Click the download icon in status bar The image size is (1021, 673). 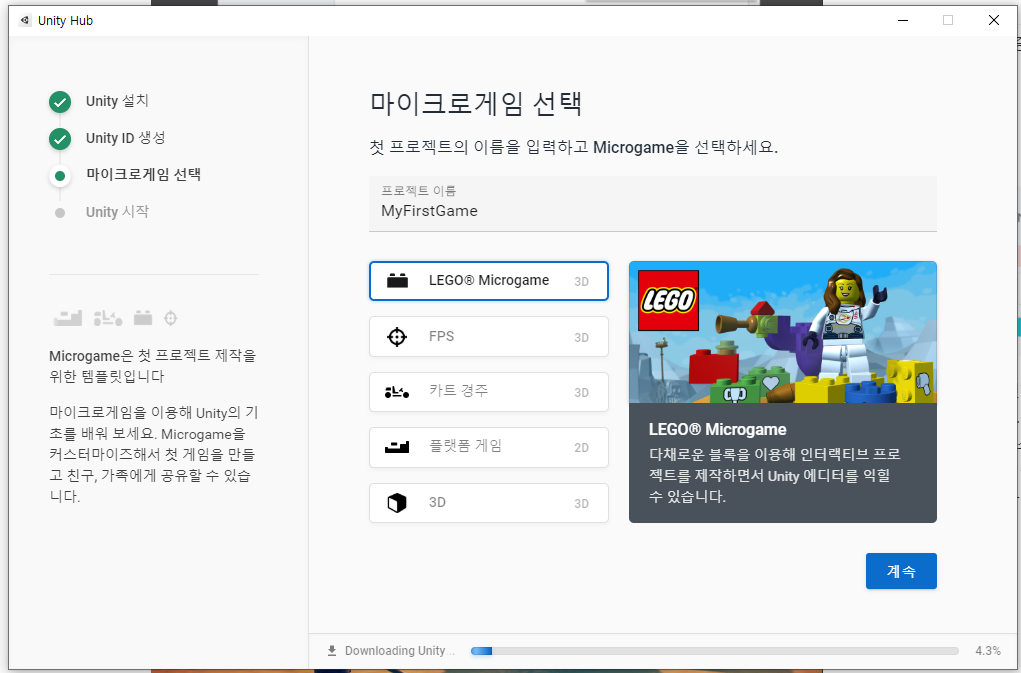332,651
